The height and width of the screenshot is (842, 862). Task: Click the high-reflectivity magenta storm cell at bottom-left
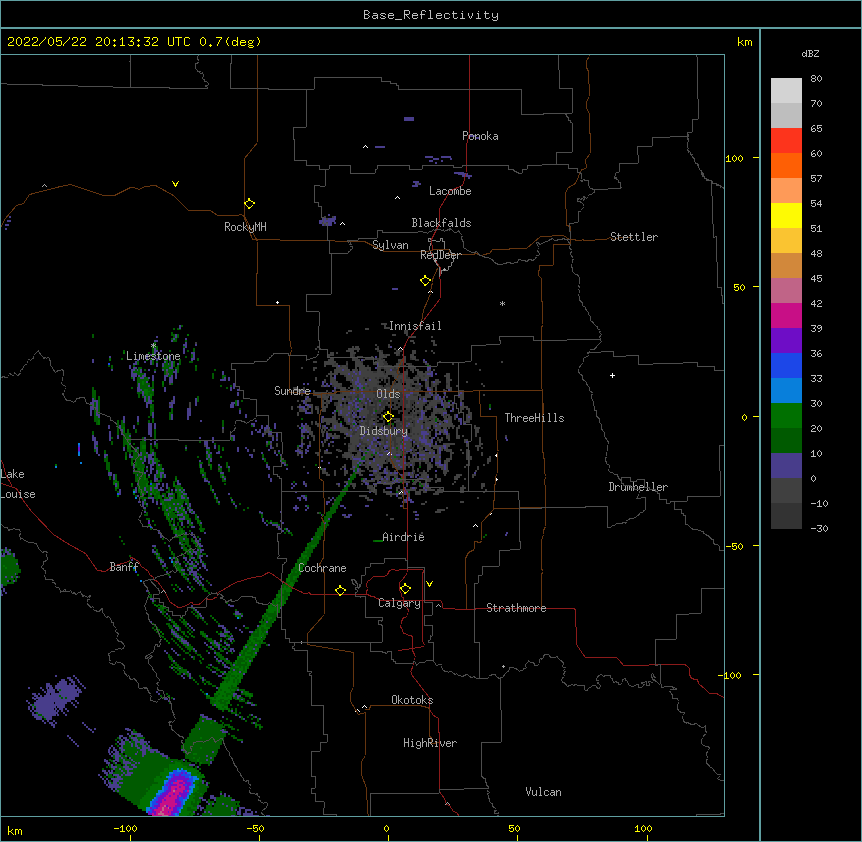point(175,794)
